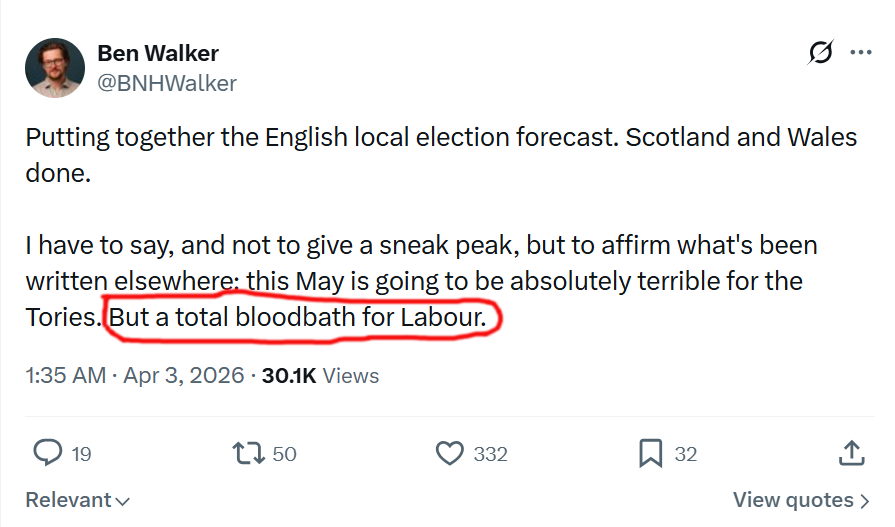The height and width of the screenshot is (527, 895).
Task: Bookmark the post with the bookmark icon
Action: click(651, 453)
